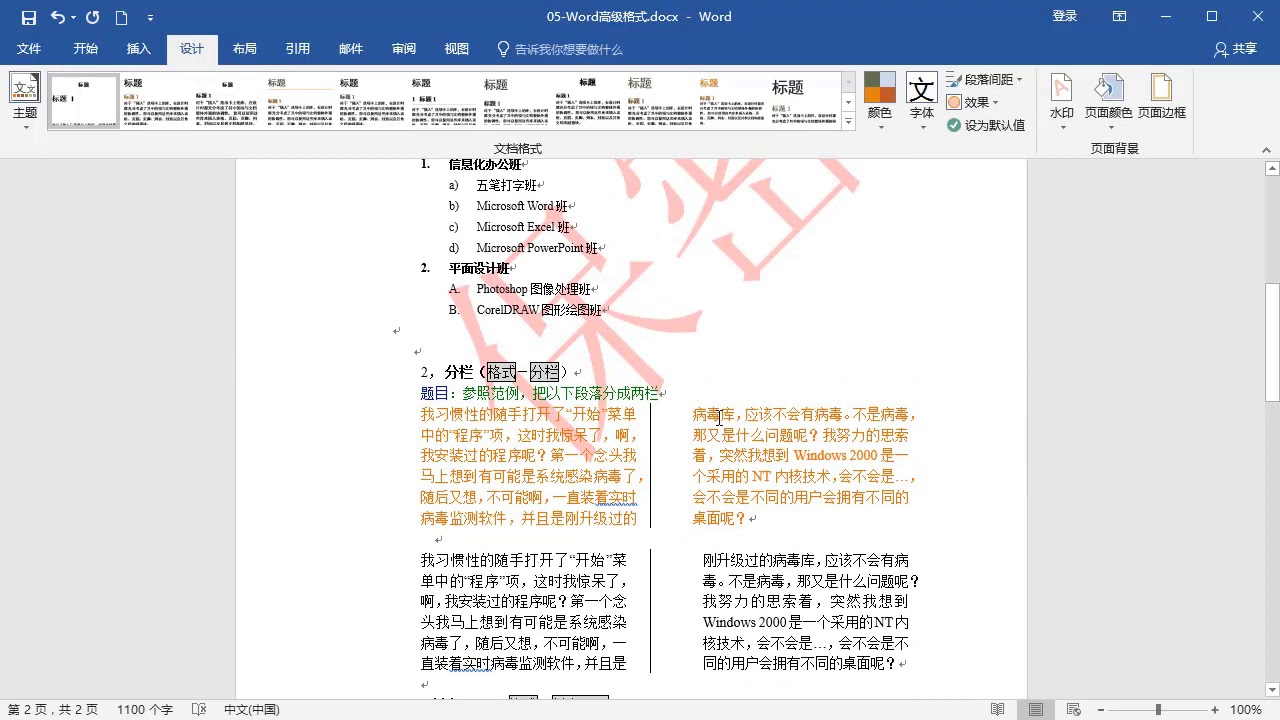Open the 颜色 theme colors palette

(x=879, y=101)
